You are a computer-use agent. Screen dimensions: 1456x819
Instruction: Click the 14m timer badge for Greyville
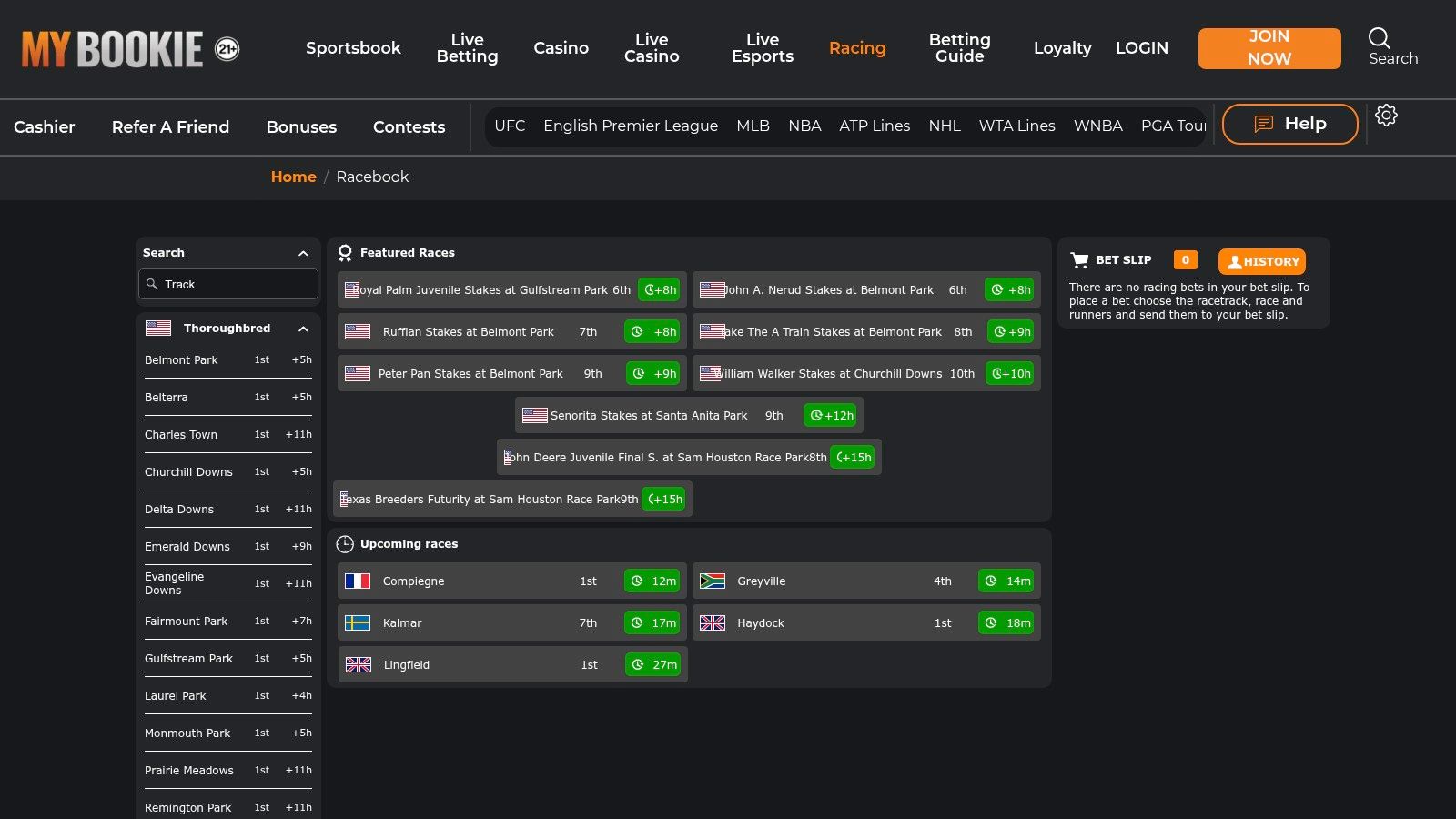1006,581
